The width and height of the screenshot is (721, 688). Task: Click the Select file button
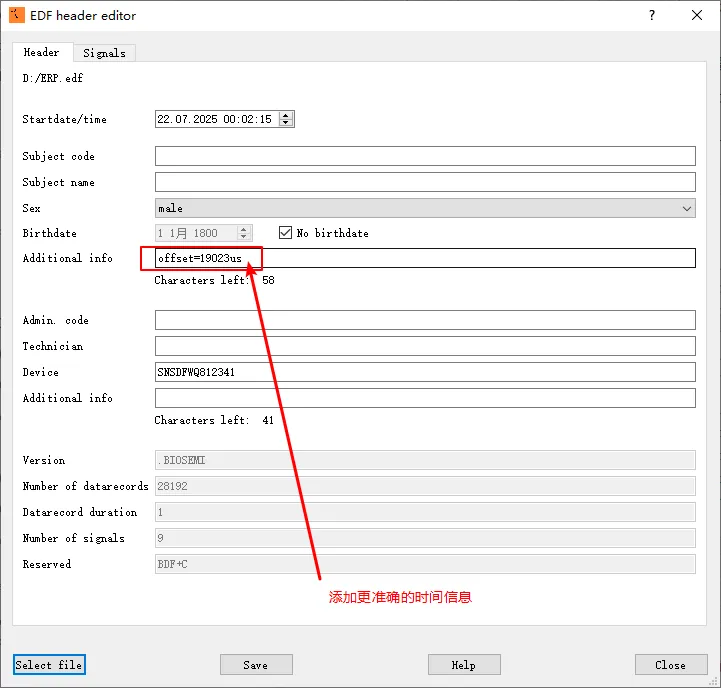49,665
